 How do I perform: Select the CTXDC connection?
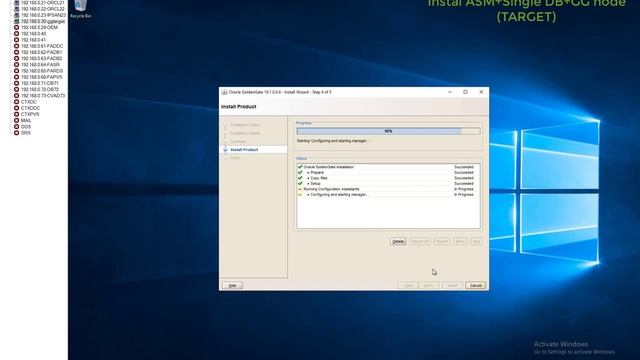coord(29,102)
